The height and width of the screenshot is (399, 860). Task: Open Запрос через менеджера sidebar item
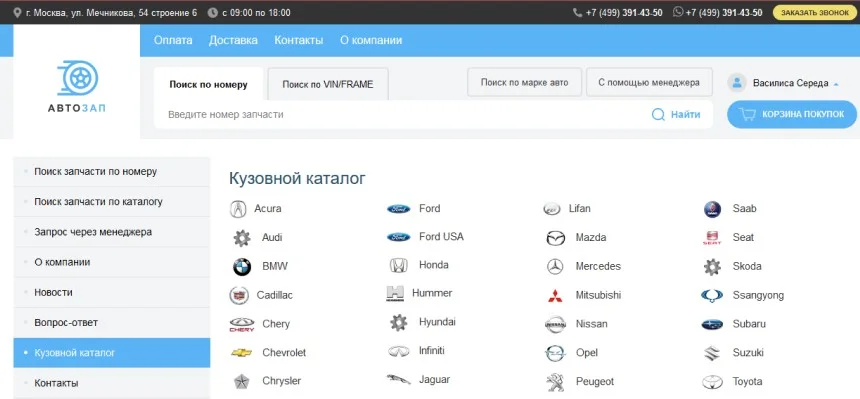coord(112,232)
